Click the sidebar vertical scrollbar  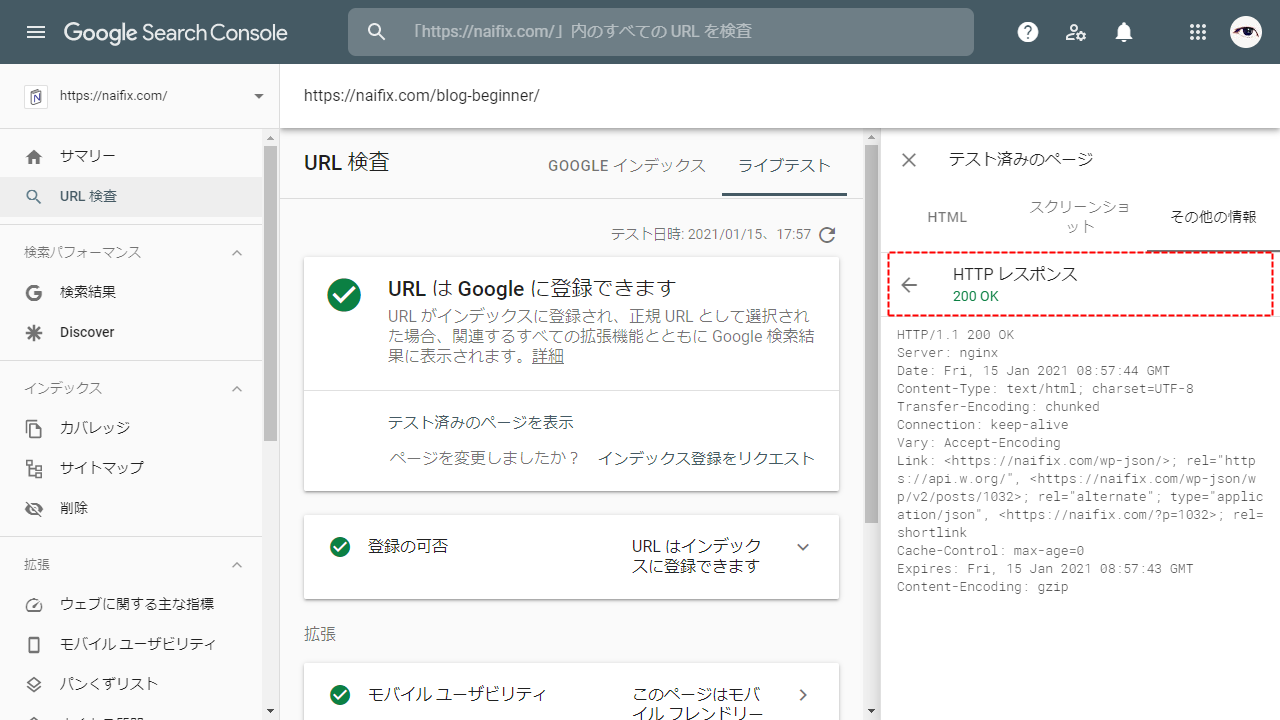click(270, 293)
